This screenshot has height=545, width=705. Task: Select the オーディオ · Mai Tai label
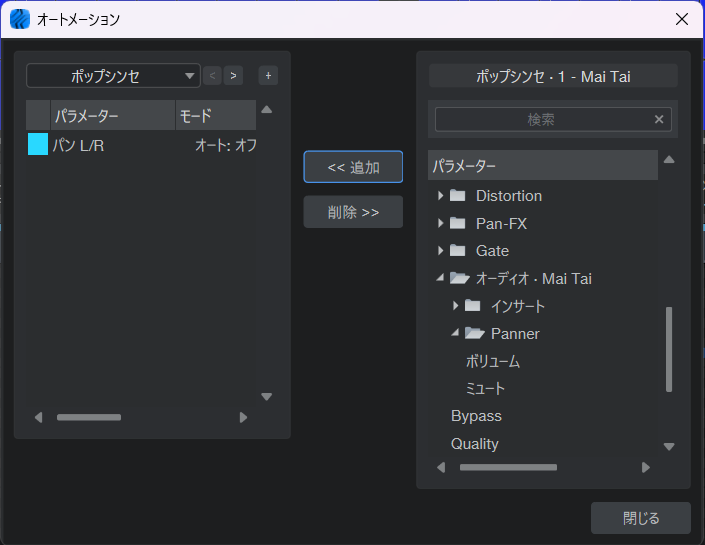pos(534,279)
